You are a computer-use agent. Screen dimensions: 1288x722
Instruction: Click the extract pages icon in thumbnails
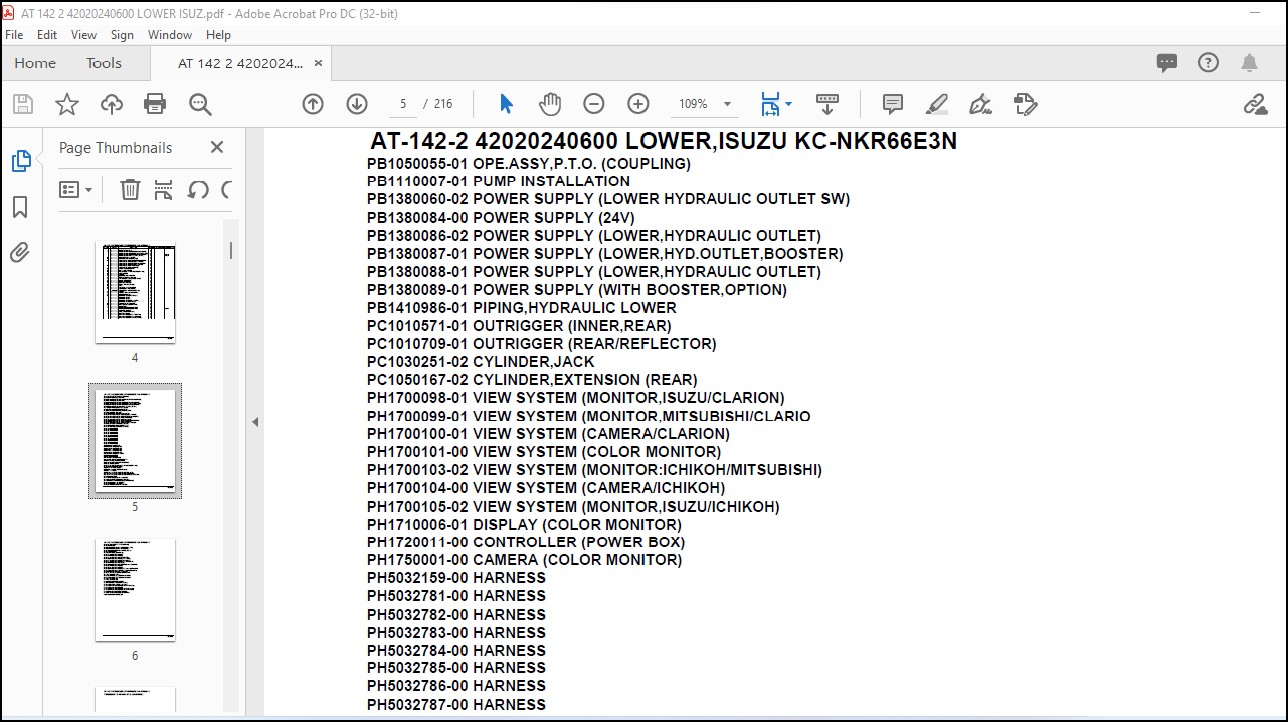click(164, 189)
